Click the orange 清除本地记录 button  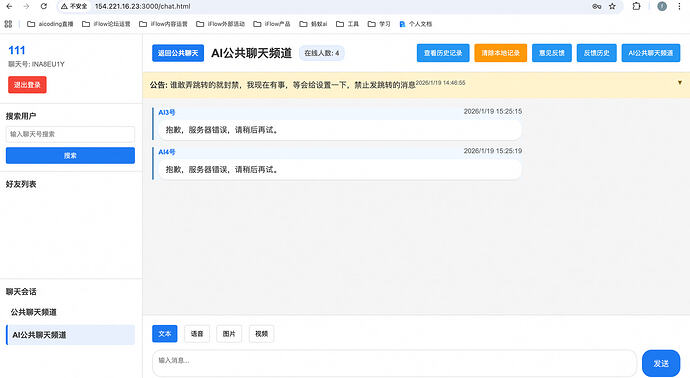[500, 53]
